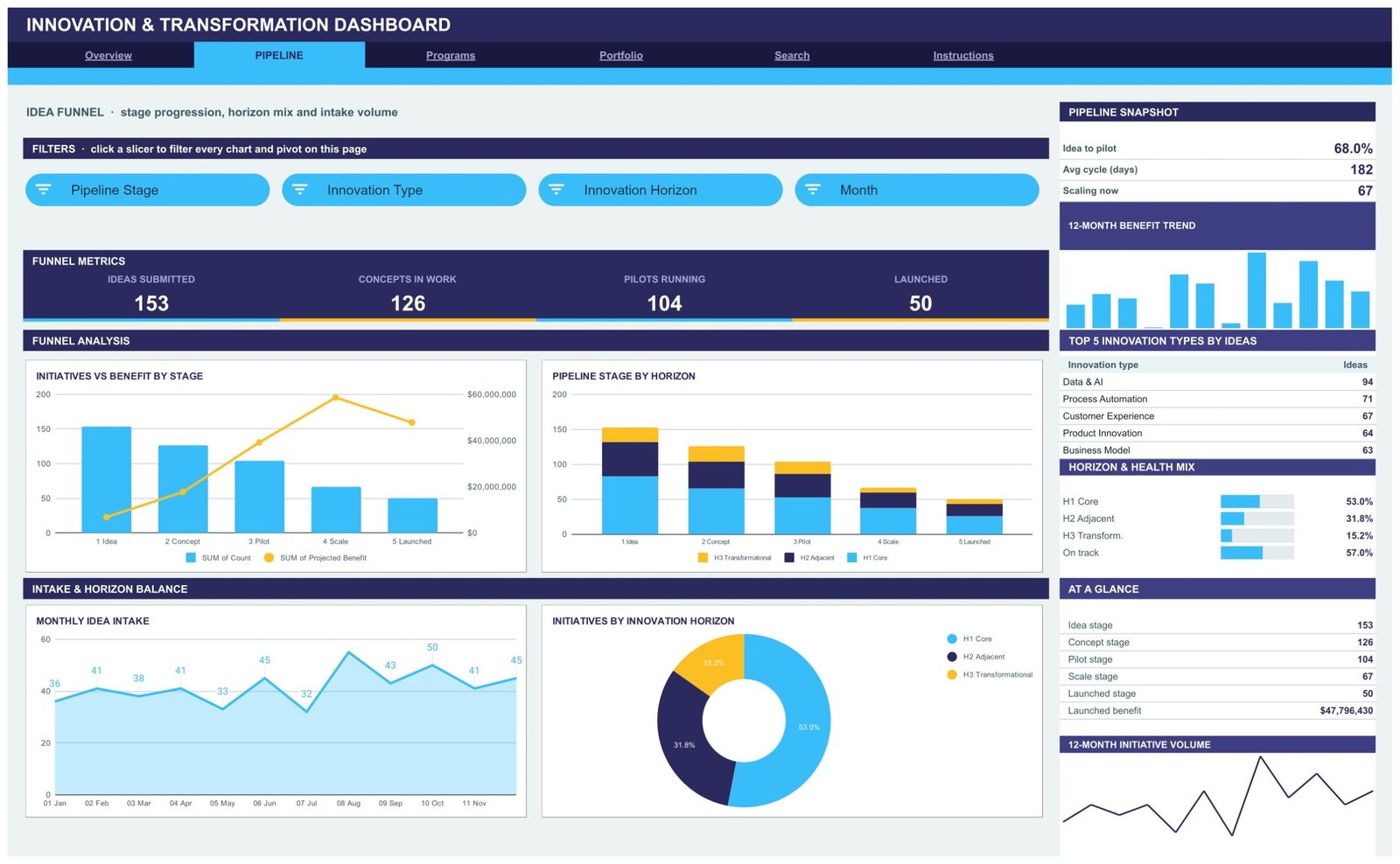
Task: Open the Innovation Type slicer
Action: coord(403,190)
